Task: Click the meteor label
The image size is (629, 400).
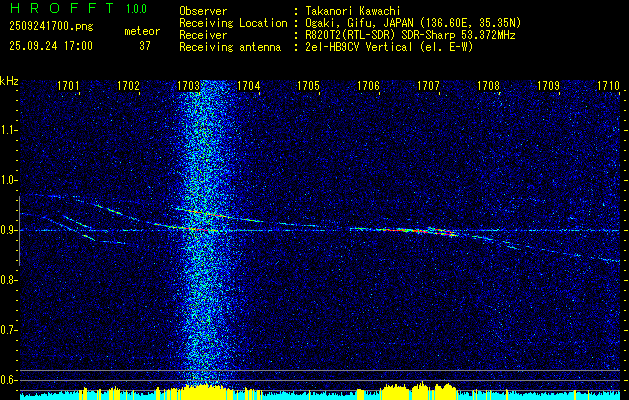Action: pos(142,31)
